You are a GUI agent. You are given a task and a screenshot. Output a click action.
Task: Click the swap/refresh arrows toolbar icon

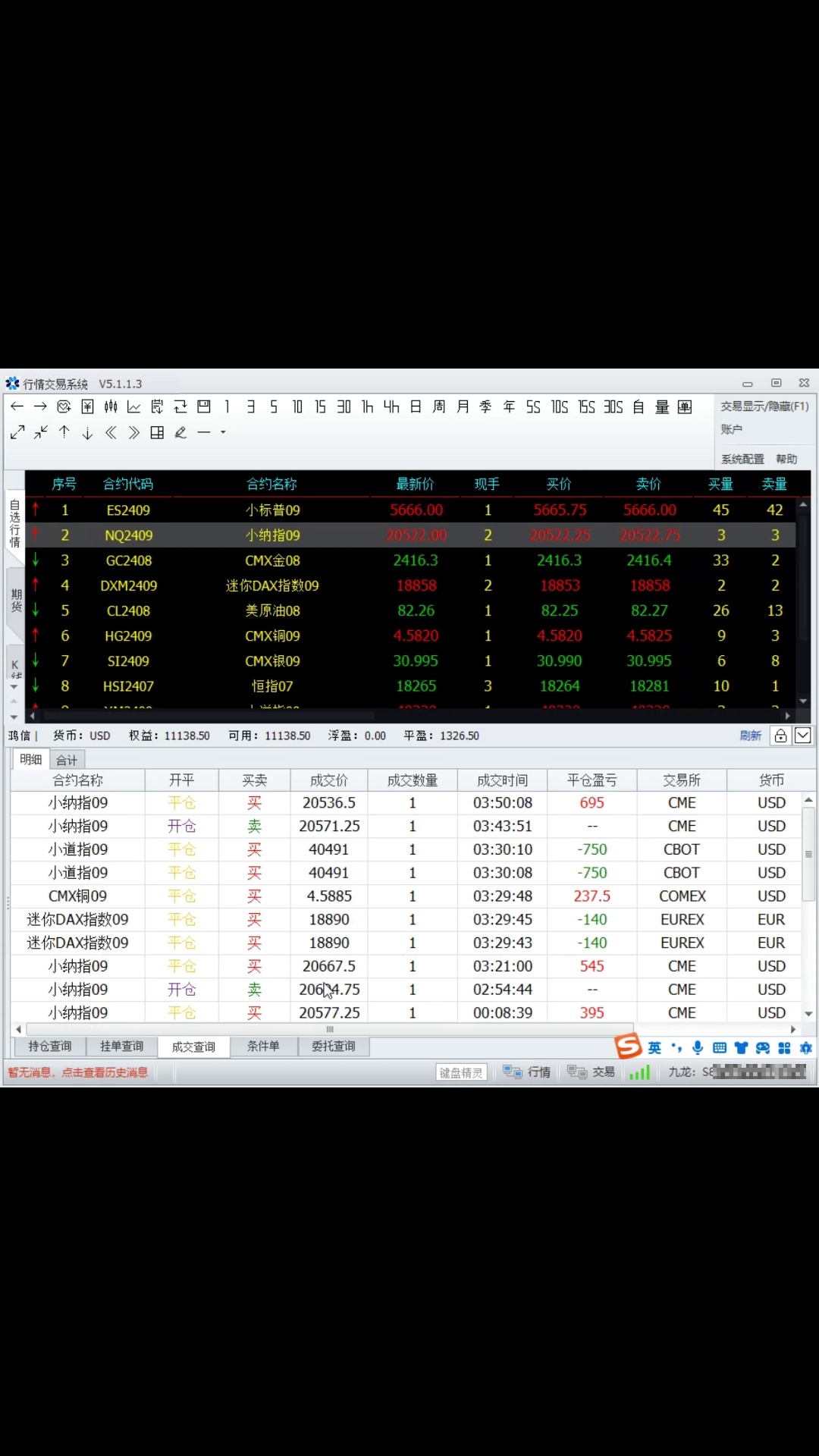click(180, 406)
